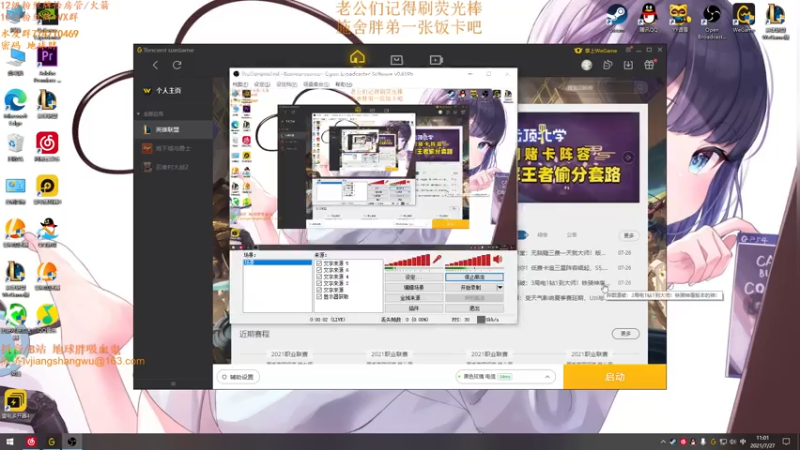800x450 pixels.
Task: Open Open Broadcaster desktop shortcut
Action: pos(711,21)
